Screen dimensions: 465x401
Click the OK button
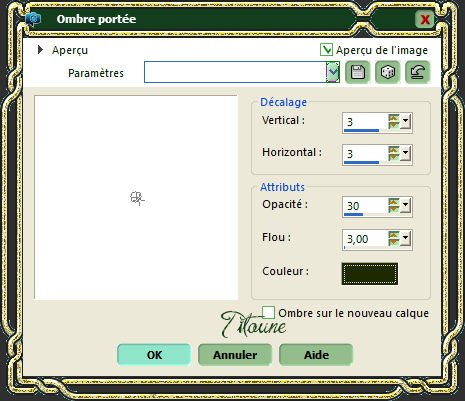[x=154, y=355]
